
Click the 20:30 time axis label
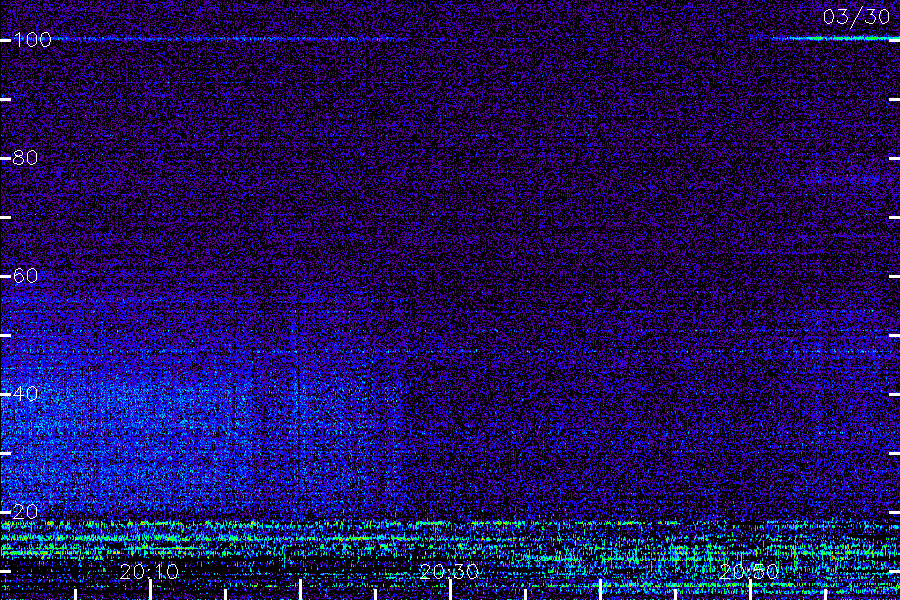pos(449,572)
